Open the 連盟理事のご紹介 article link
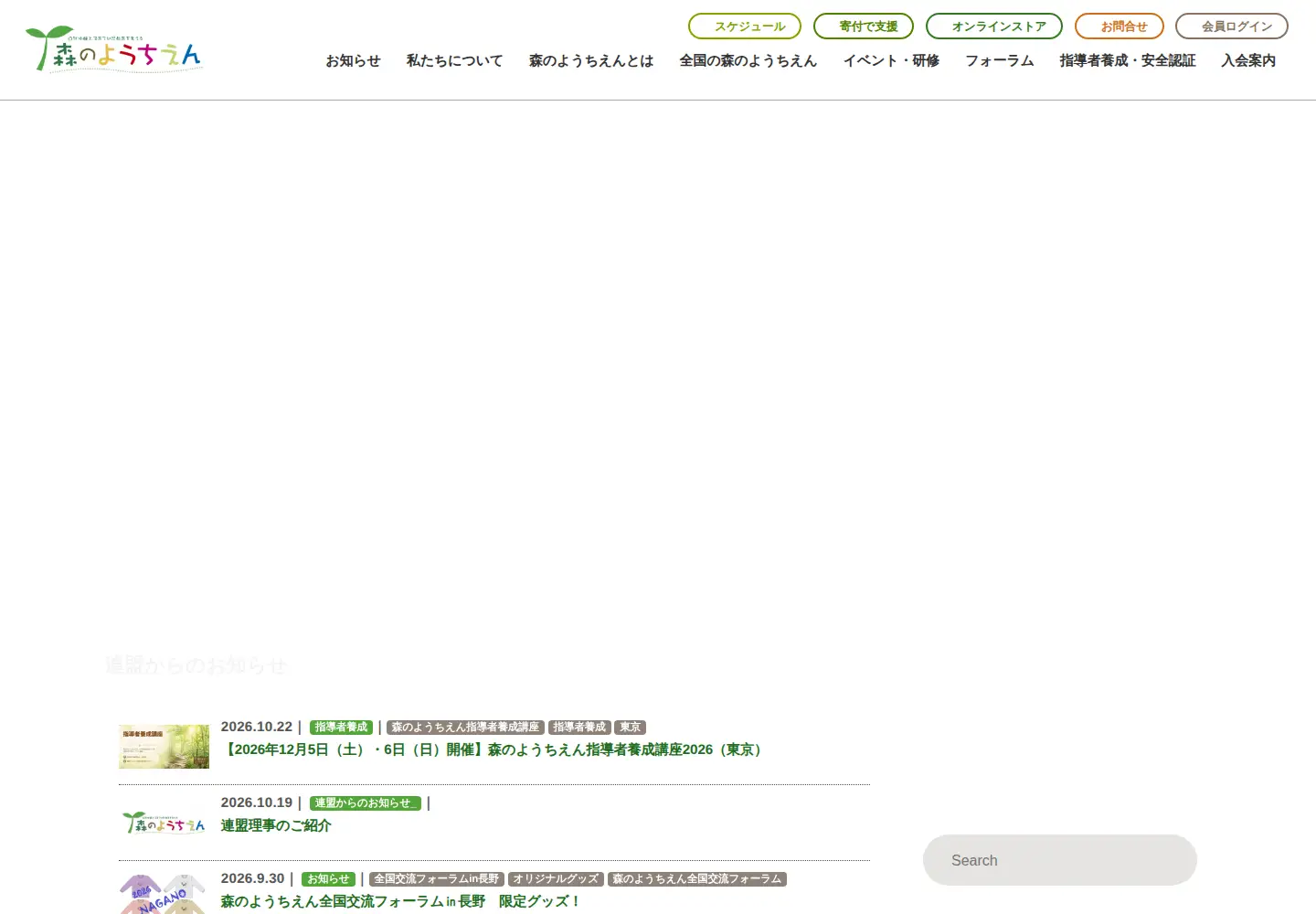This screenshot has height=914, width=1316. pos(276,825)
